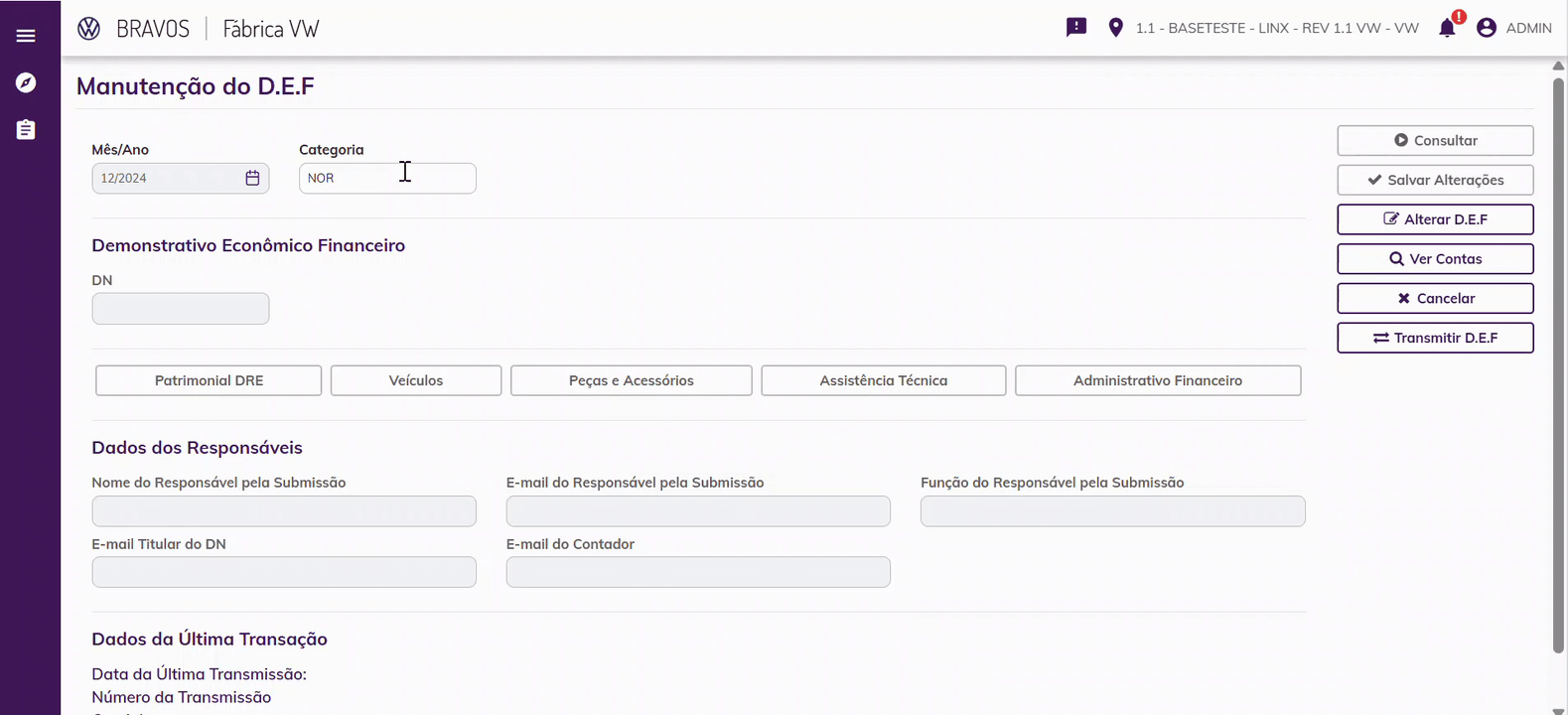Open the clipboard icon in the sidebar
Screen dimensions: 1568x715
pyautogui.click(x=26, y=130)
